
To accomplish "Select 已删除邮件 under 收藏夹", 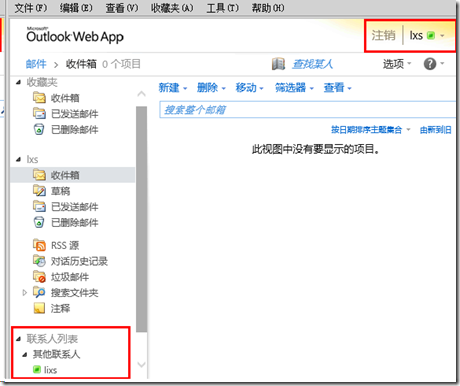I will [75, 129].
